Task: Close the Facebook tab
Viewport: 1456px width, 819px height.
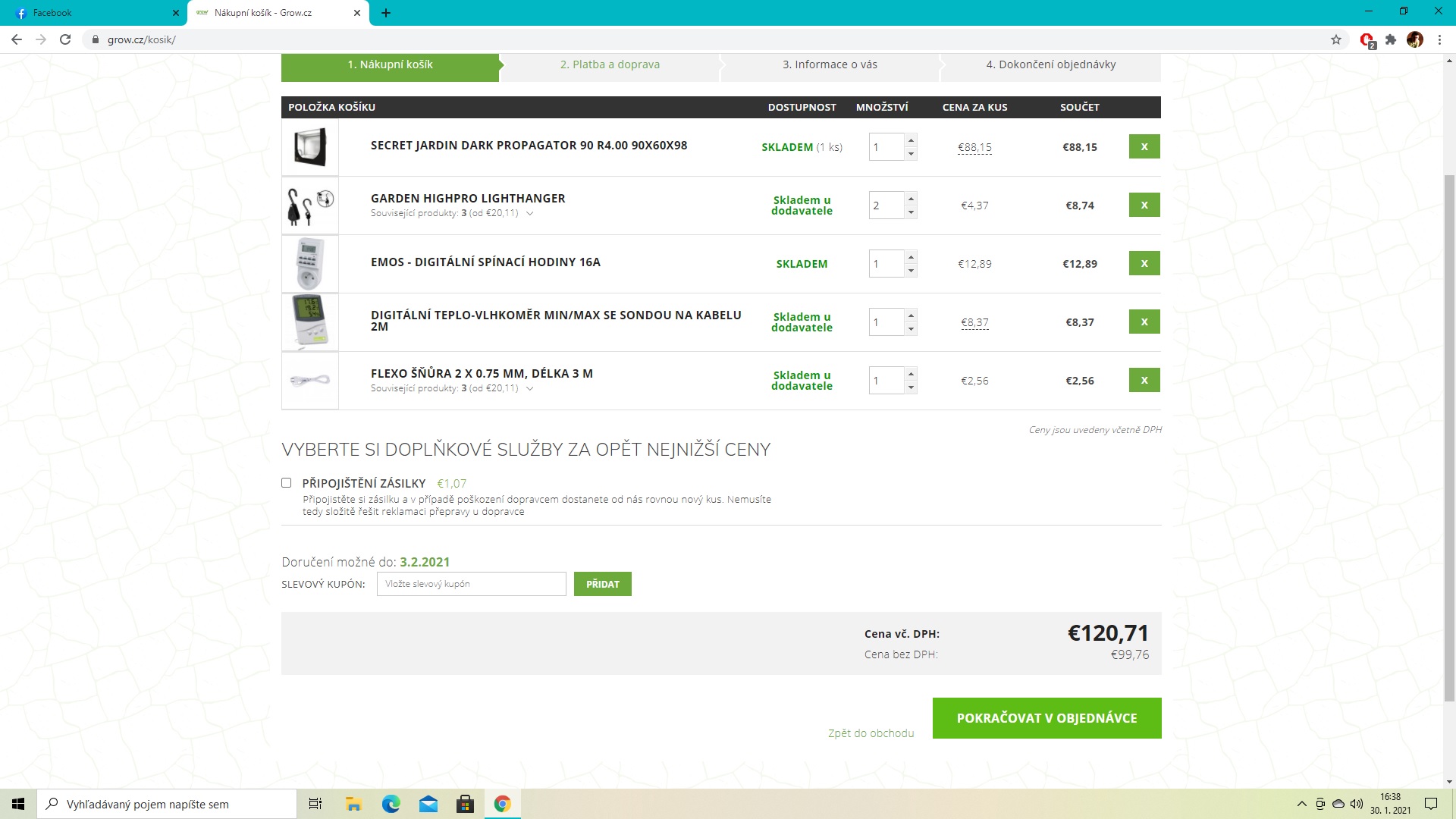Action: tap(176, 13)
